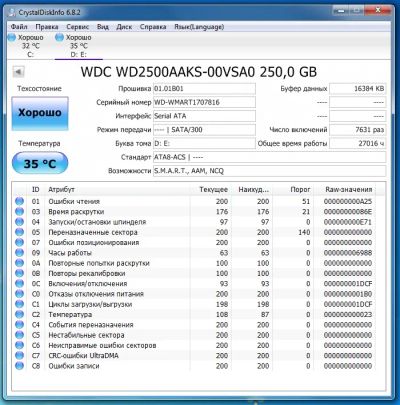Click the Серийный номер field
The image size is (400, 405).
pos(204,102)
